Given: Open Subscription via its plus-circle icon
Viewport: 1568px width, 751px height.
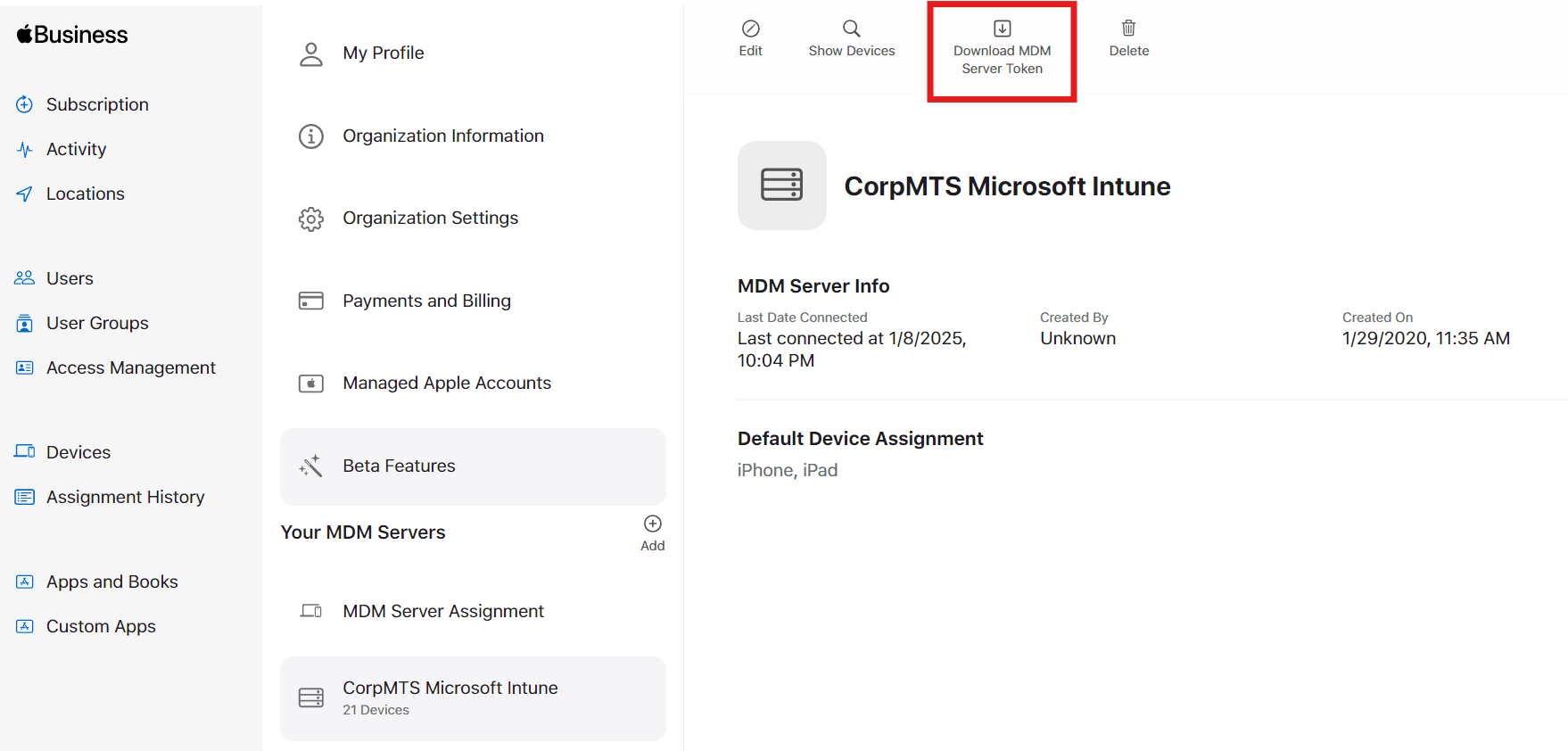Looking at the screenshot, I should [x=25, y=104].
